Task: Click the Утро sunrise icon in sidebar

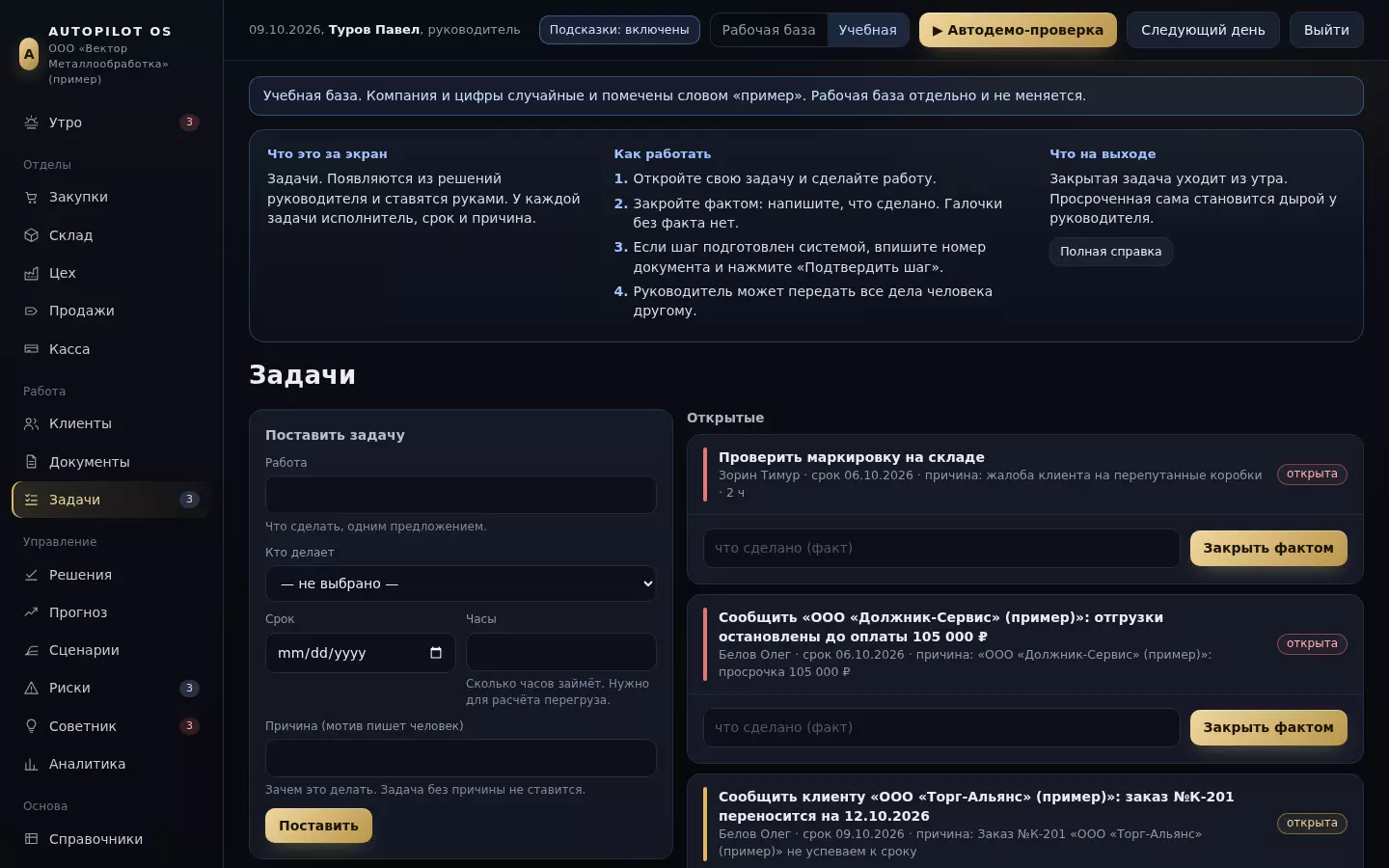Action: tap(31, 122)
